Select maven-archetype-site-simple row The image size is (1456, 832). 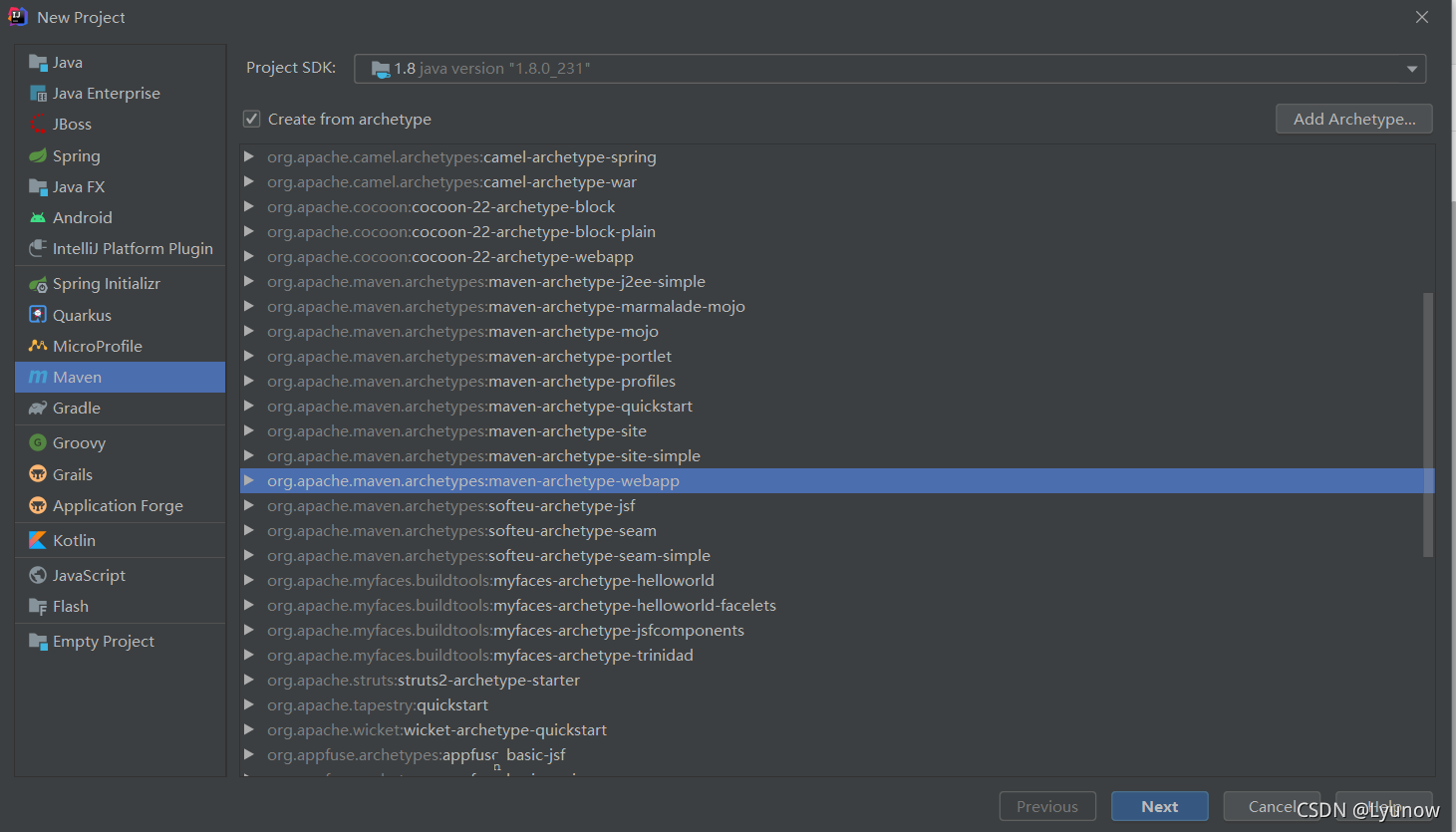point(837,456)
